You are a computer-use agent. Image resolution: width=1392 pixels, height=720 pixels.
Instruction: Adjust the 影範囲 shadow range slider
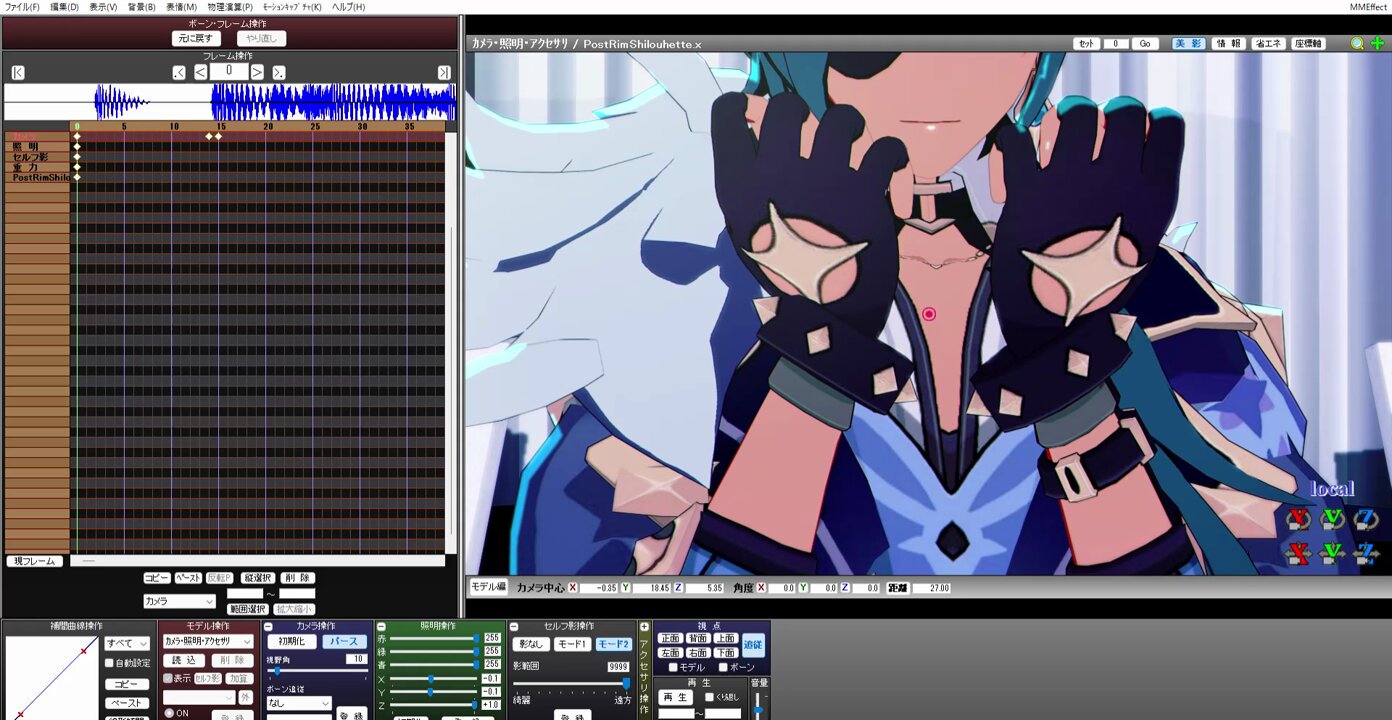(572, 684)
